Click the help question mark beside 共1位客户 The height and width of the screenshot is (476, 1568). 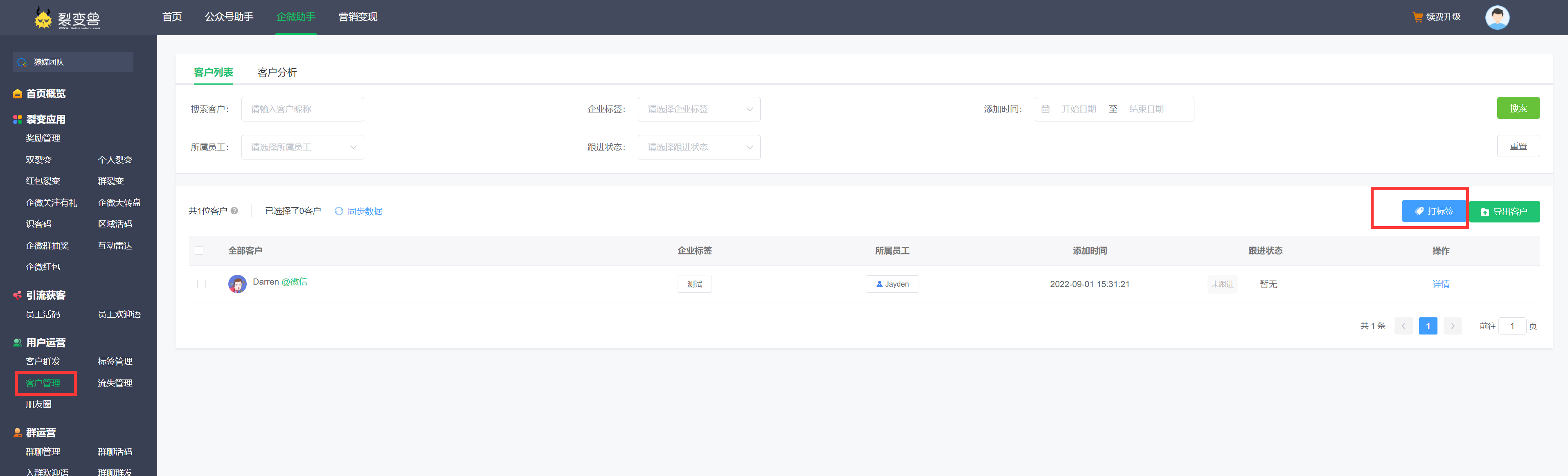234,211
